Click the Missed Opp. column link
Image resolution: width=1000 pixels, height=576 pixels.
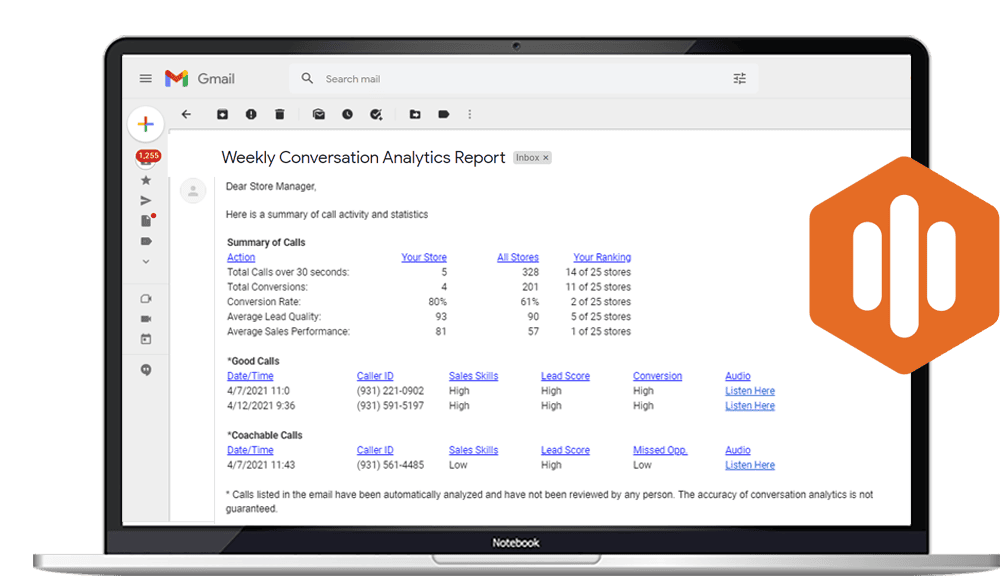click(660, 450)
